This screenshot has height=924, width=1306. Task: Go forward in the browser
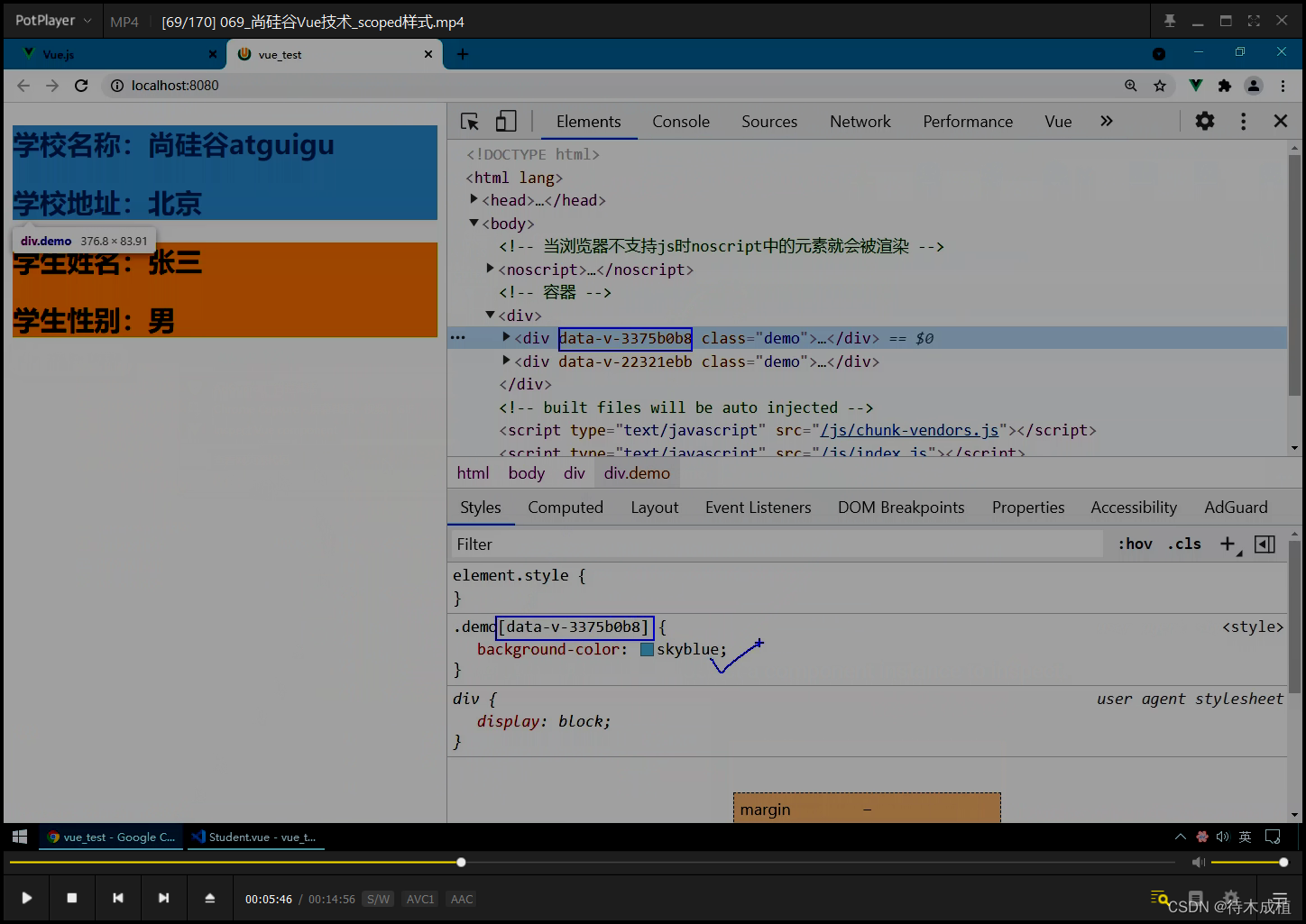point(52,86)
